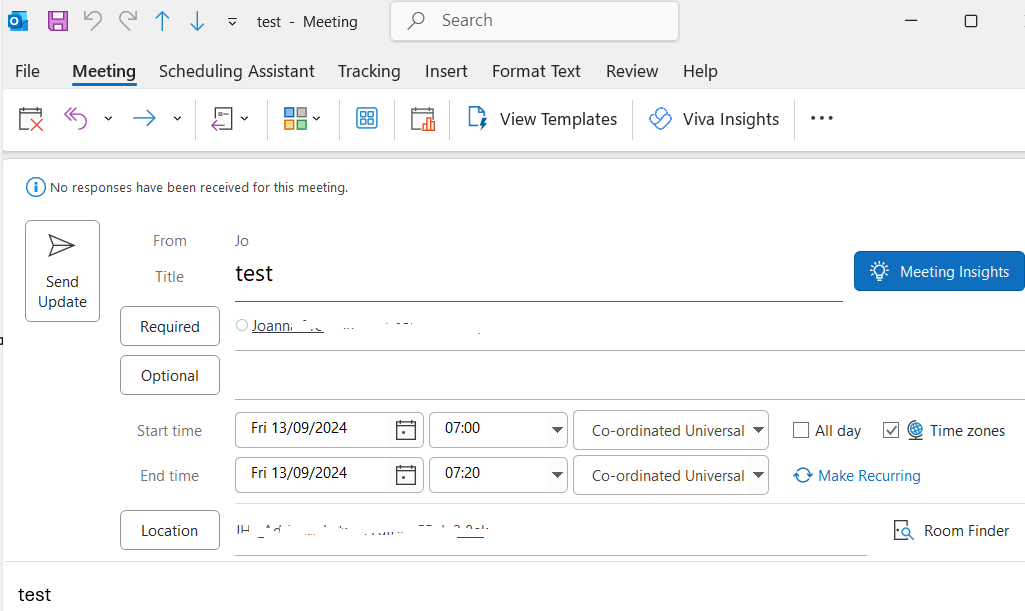Switch to the Tracking tab
The image size is (1025, 611).
coord(369,71)
